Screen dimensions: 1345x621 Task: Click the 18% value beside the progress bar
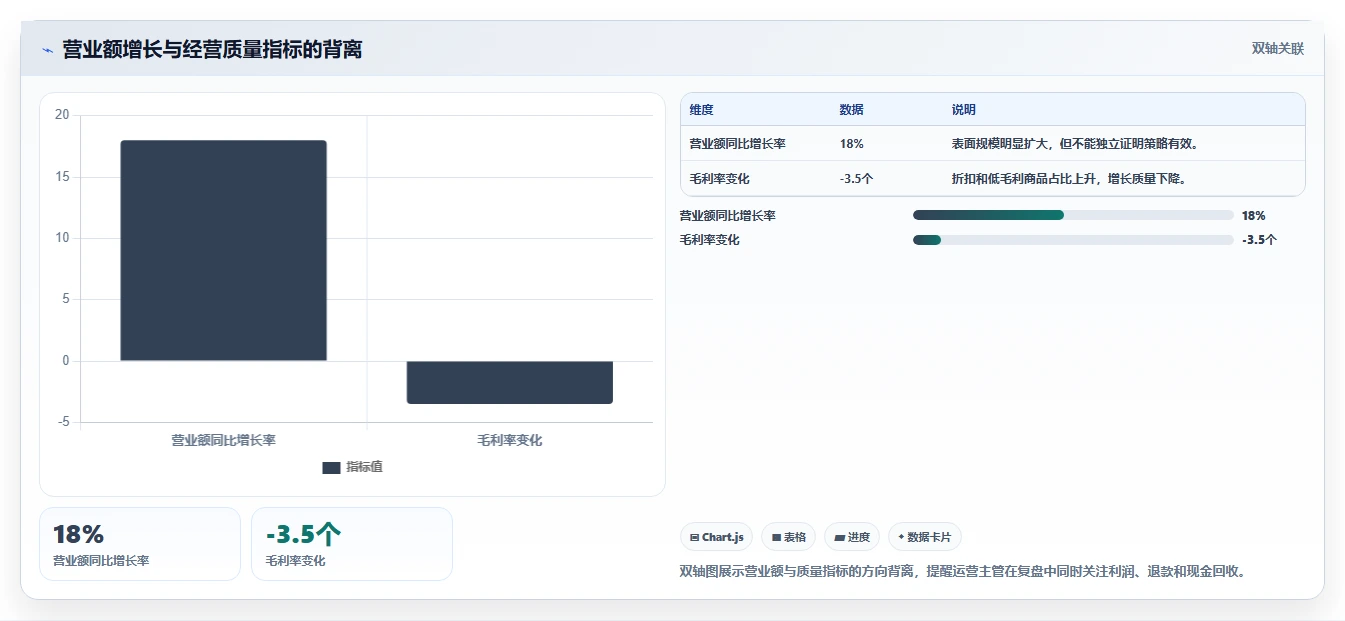[1254, 215]
